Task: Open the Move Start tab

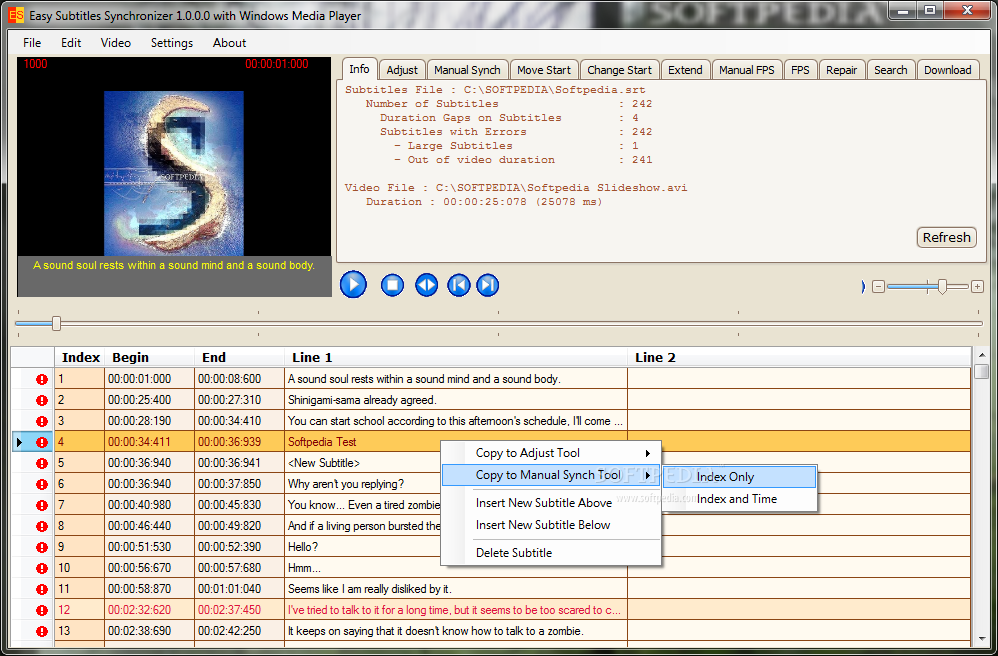Action: (544, 70)
